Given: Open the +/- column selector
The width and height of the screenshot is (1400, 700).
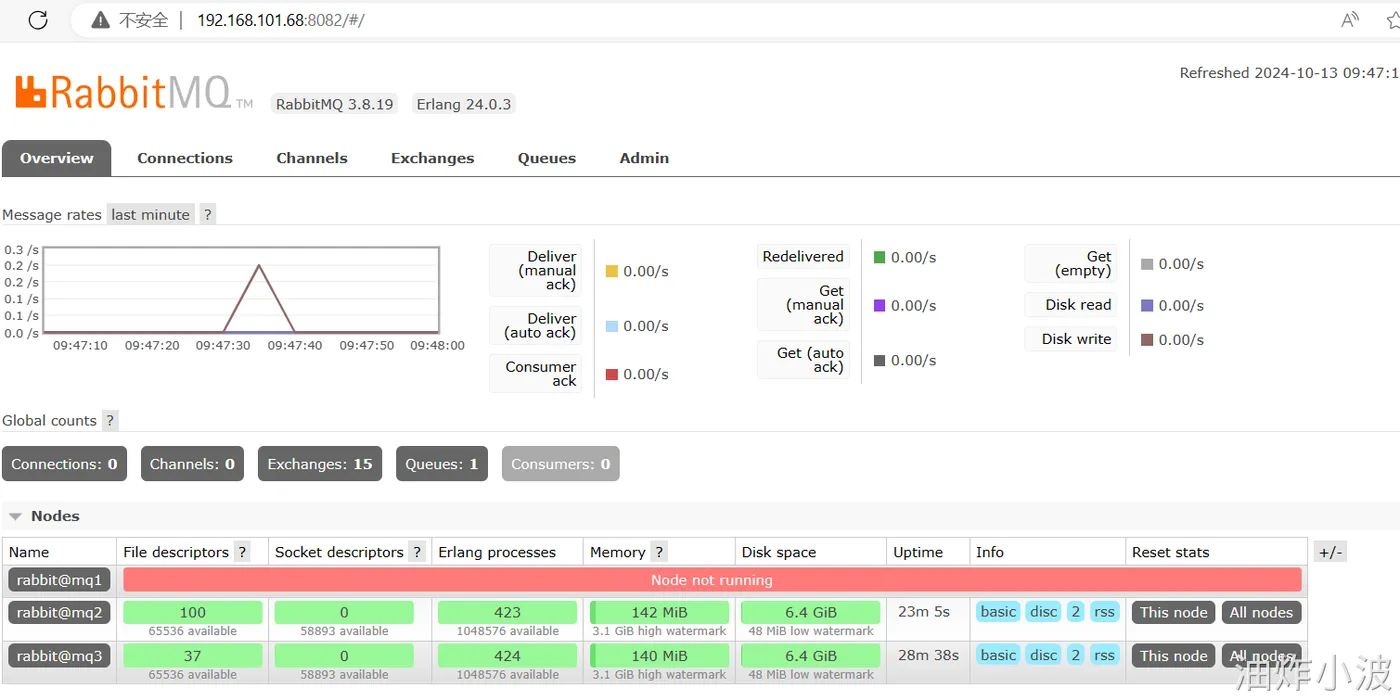Looking at the screenshot, I should coord(1330,552).
